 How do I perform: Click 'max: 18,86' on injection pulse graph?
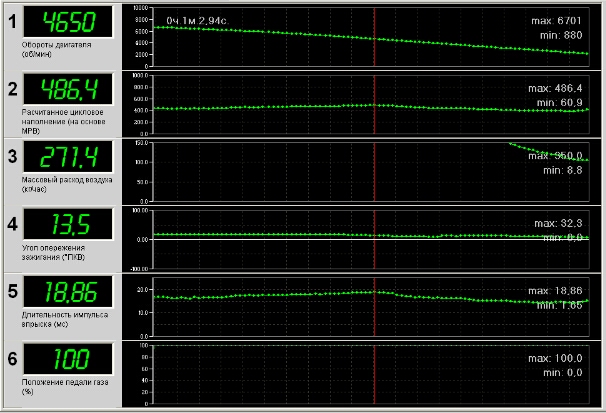click(555, 291)
